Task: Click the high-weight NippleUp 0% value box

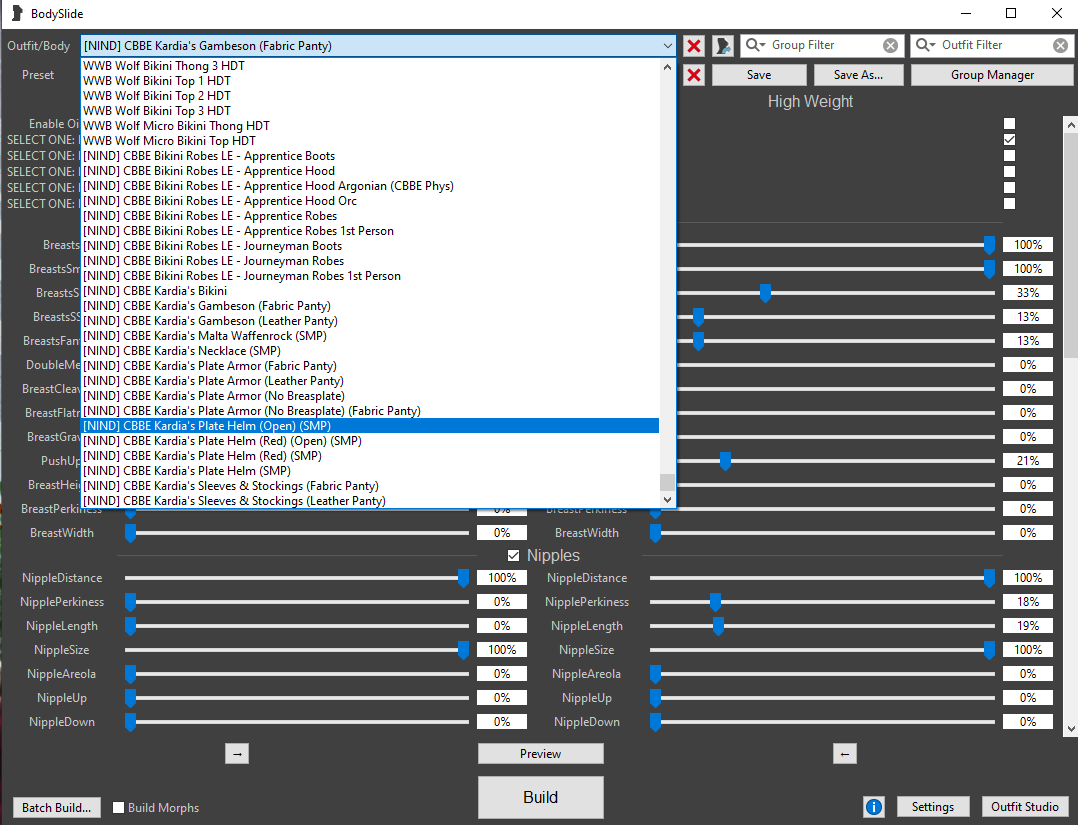Action: point(1028,698)
